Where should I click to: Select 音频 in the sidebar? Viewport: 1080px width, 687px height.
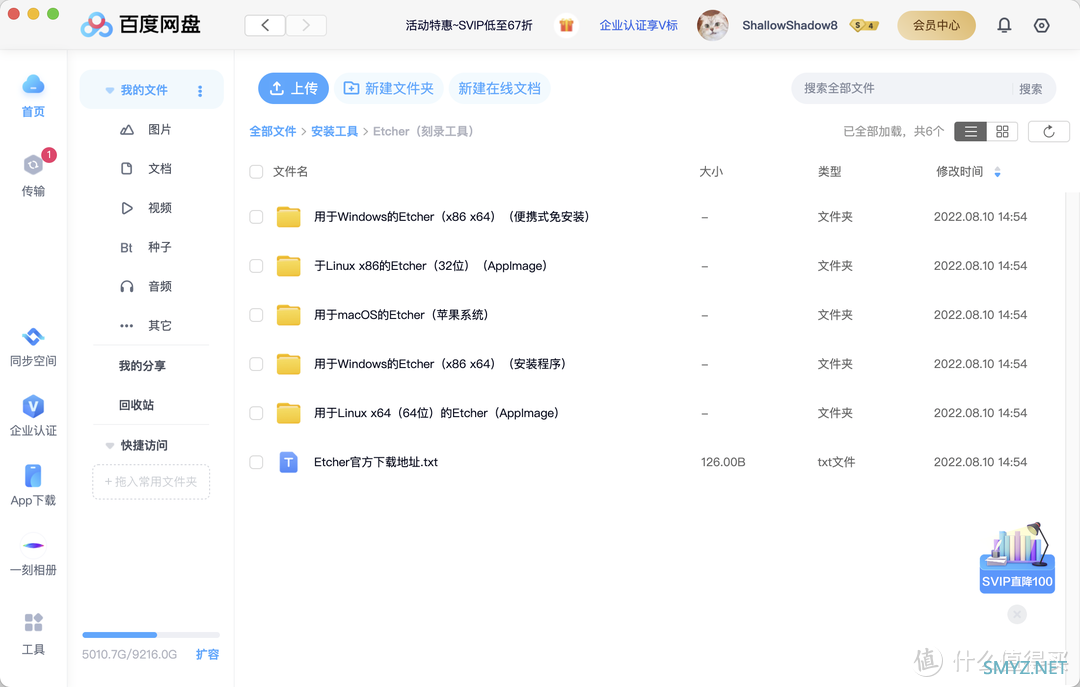coord(145,287)
